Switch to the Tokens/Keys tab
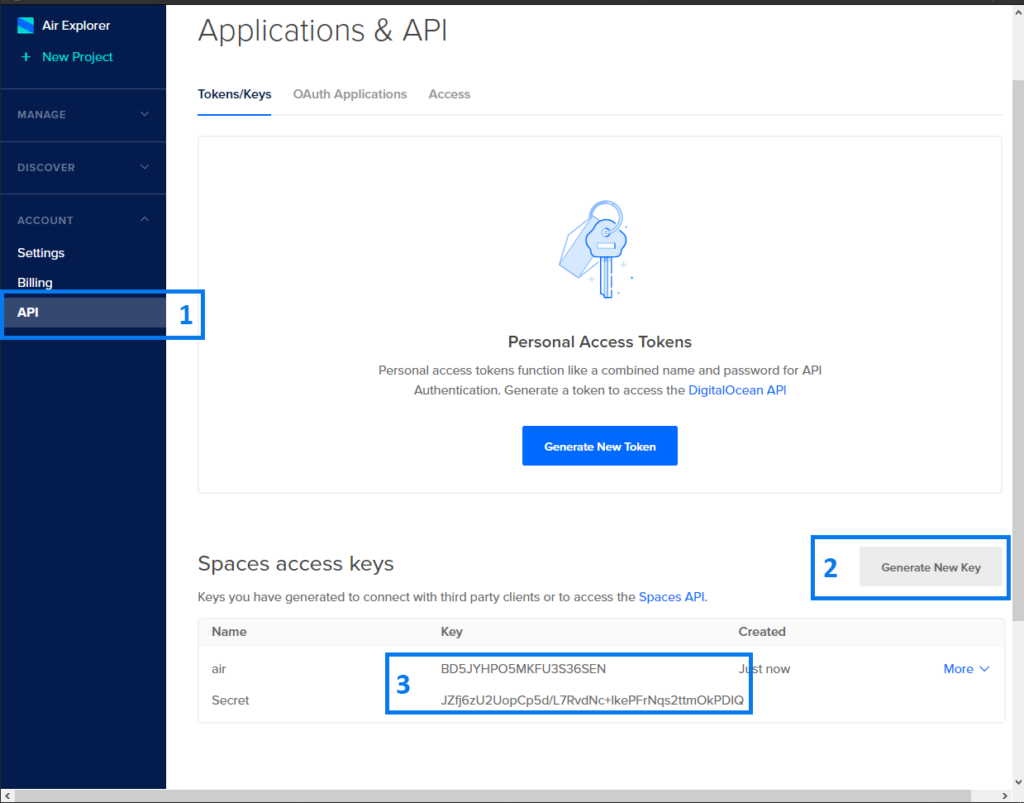1024x803 pixels. [234, 94]
